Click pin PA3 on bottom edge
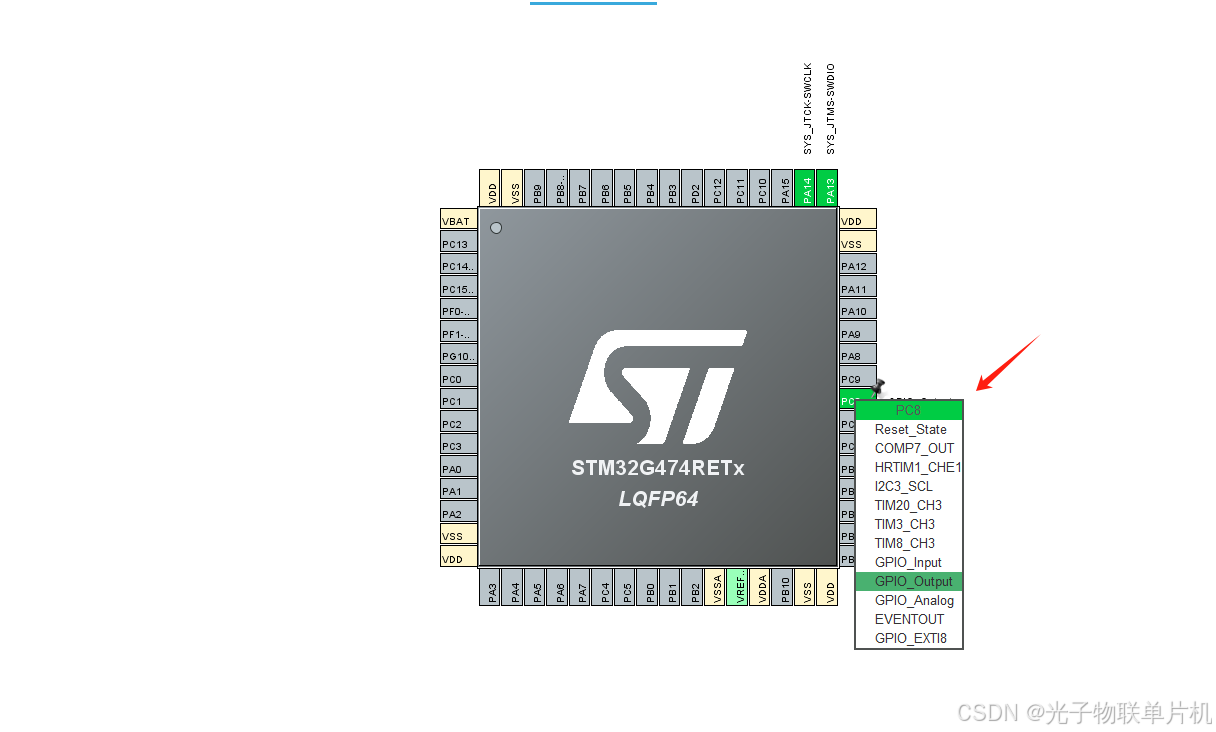This screenshot has height=732, width=1216. (x=491, y=587)
